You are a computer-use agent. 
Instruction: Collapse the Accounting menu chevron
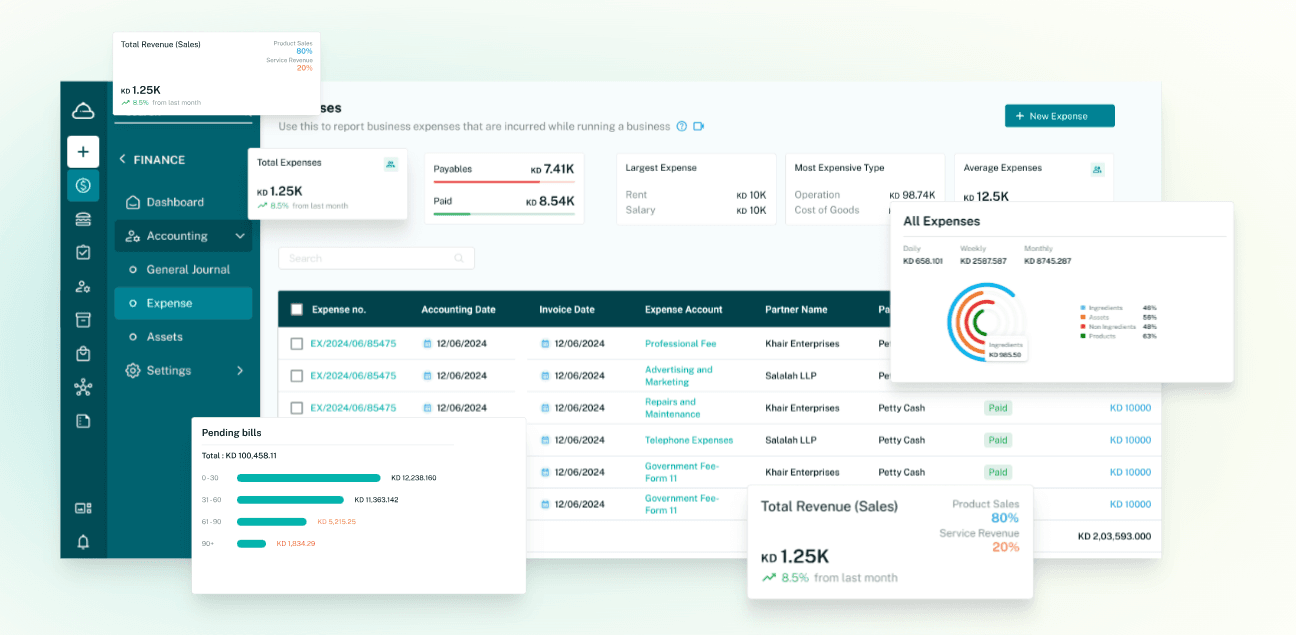(240, 236)
